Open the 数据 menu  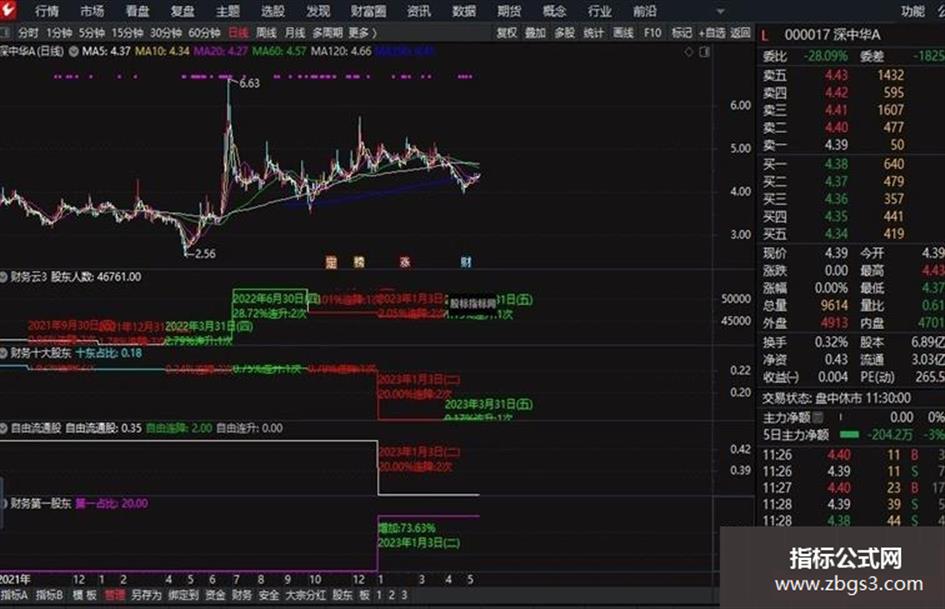click(464, 11)
